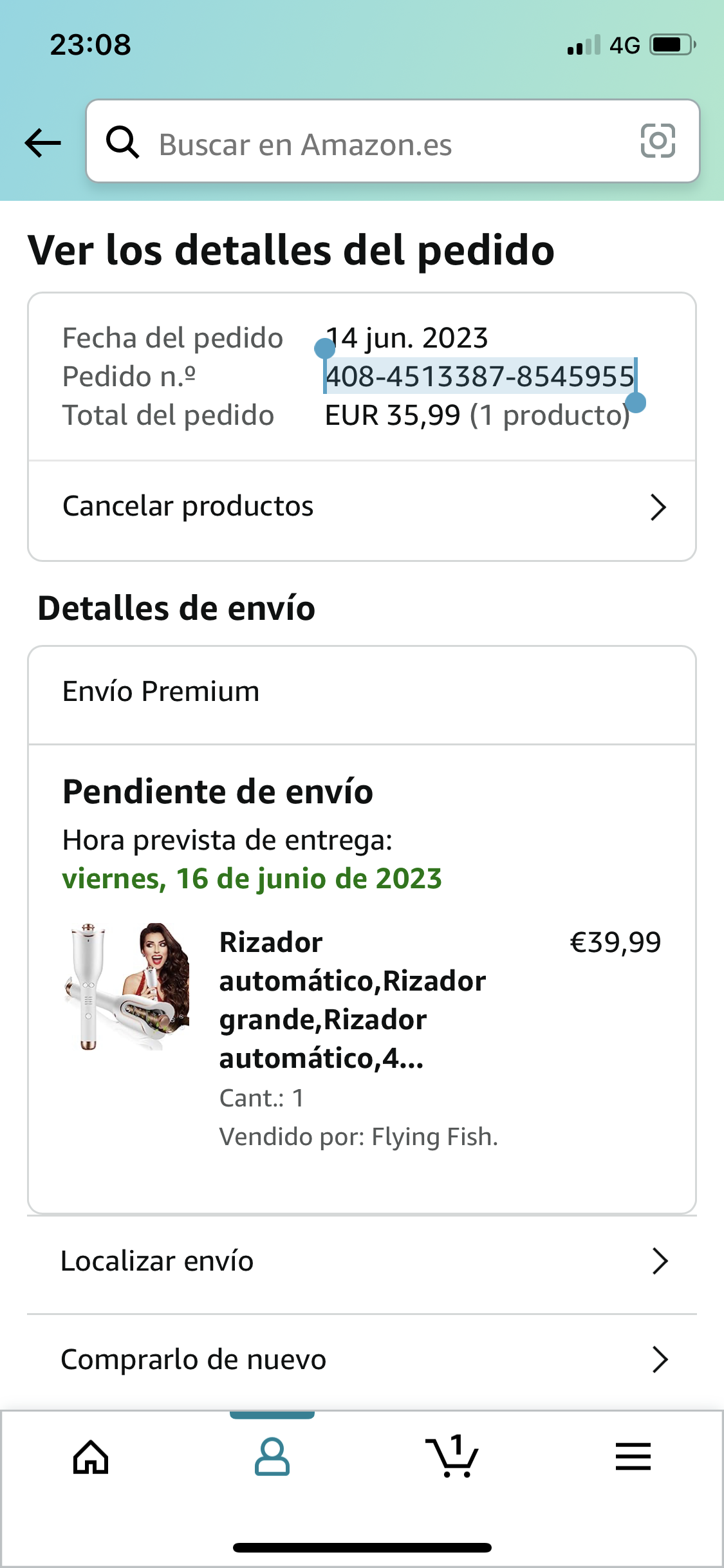This screenshot has width=724, height=1568.
Task: Tap the magnifying glass search icon
Action: click(122, 142)
